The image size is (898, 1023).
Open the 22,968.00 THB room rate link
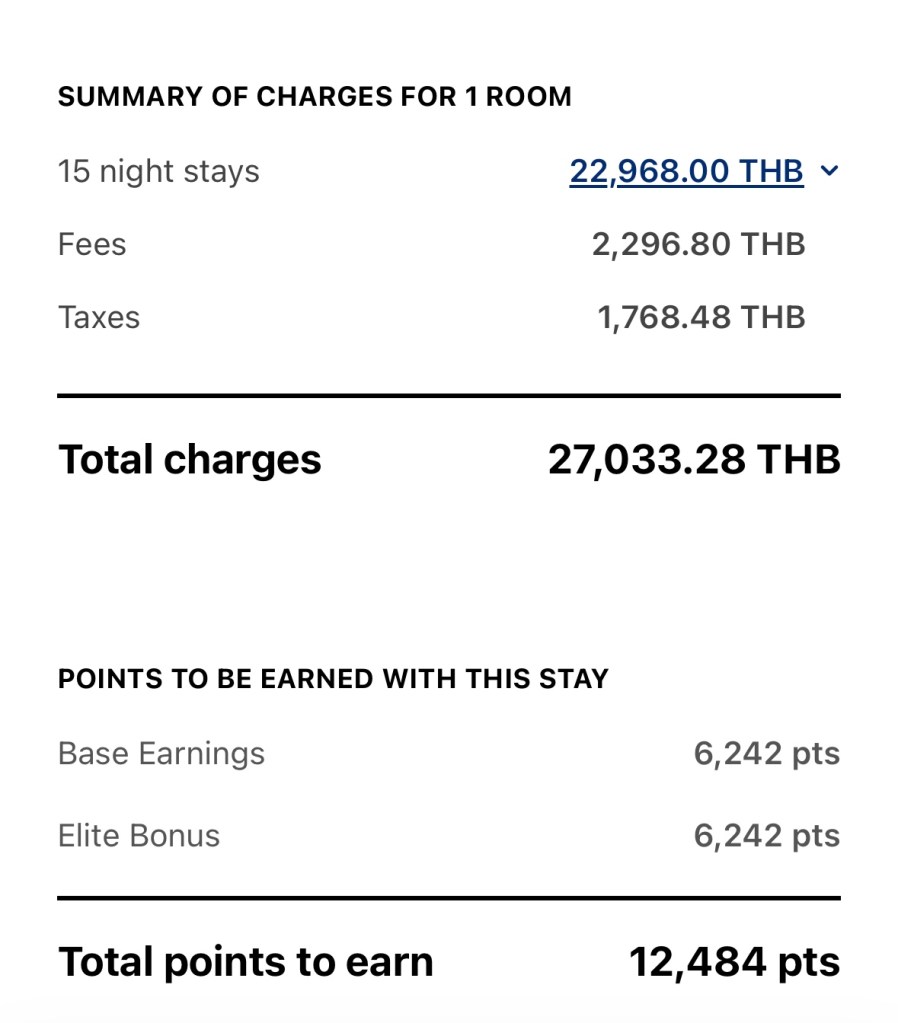(x=686, y=171)
